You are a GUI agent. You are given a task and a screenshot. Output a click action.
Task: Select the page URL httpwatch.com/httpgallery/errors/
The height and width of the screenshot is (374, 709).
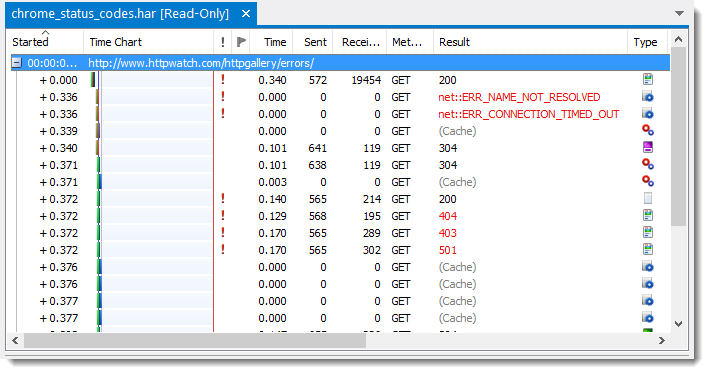pos(201,63)
